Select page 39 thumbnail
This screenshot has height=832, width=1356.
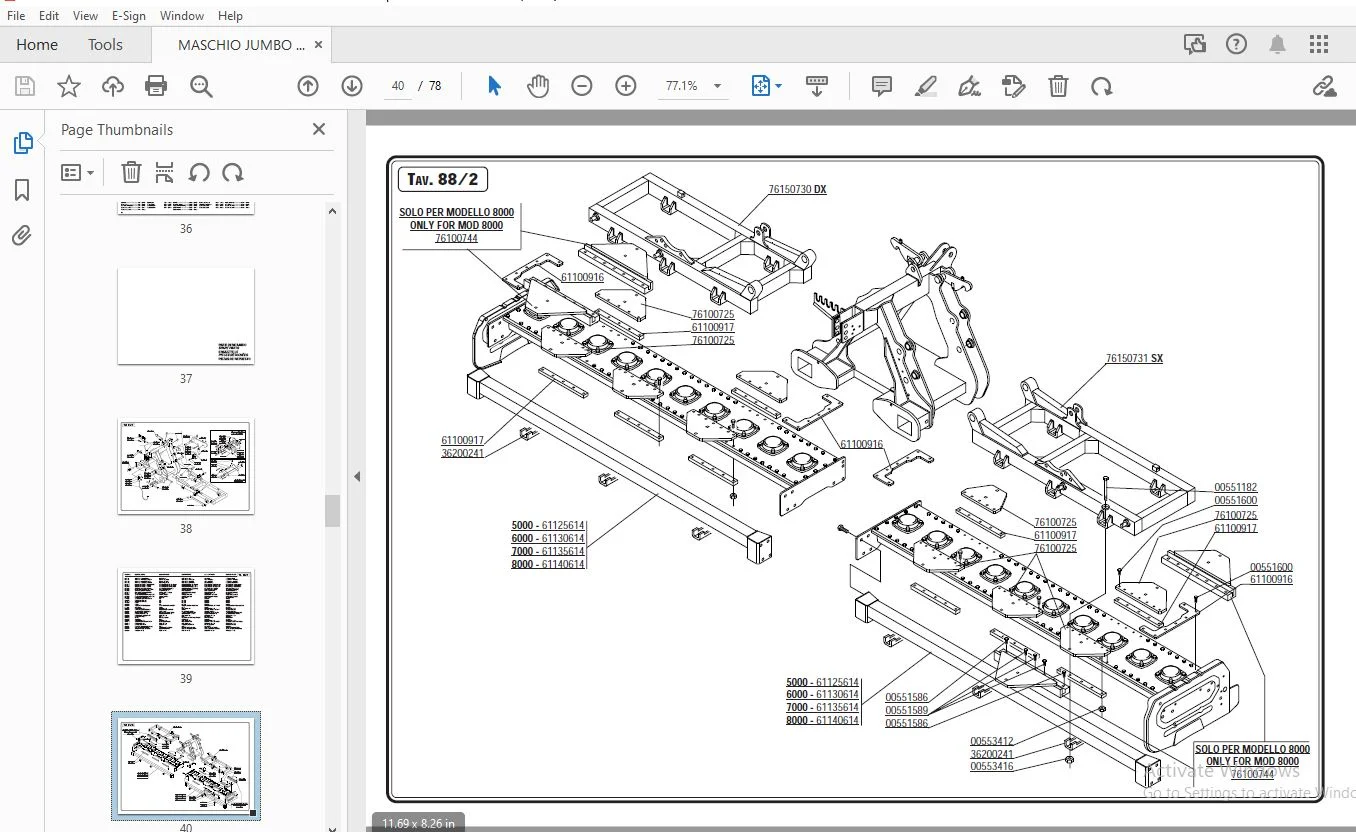(186, 616)
